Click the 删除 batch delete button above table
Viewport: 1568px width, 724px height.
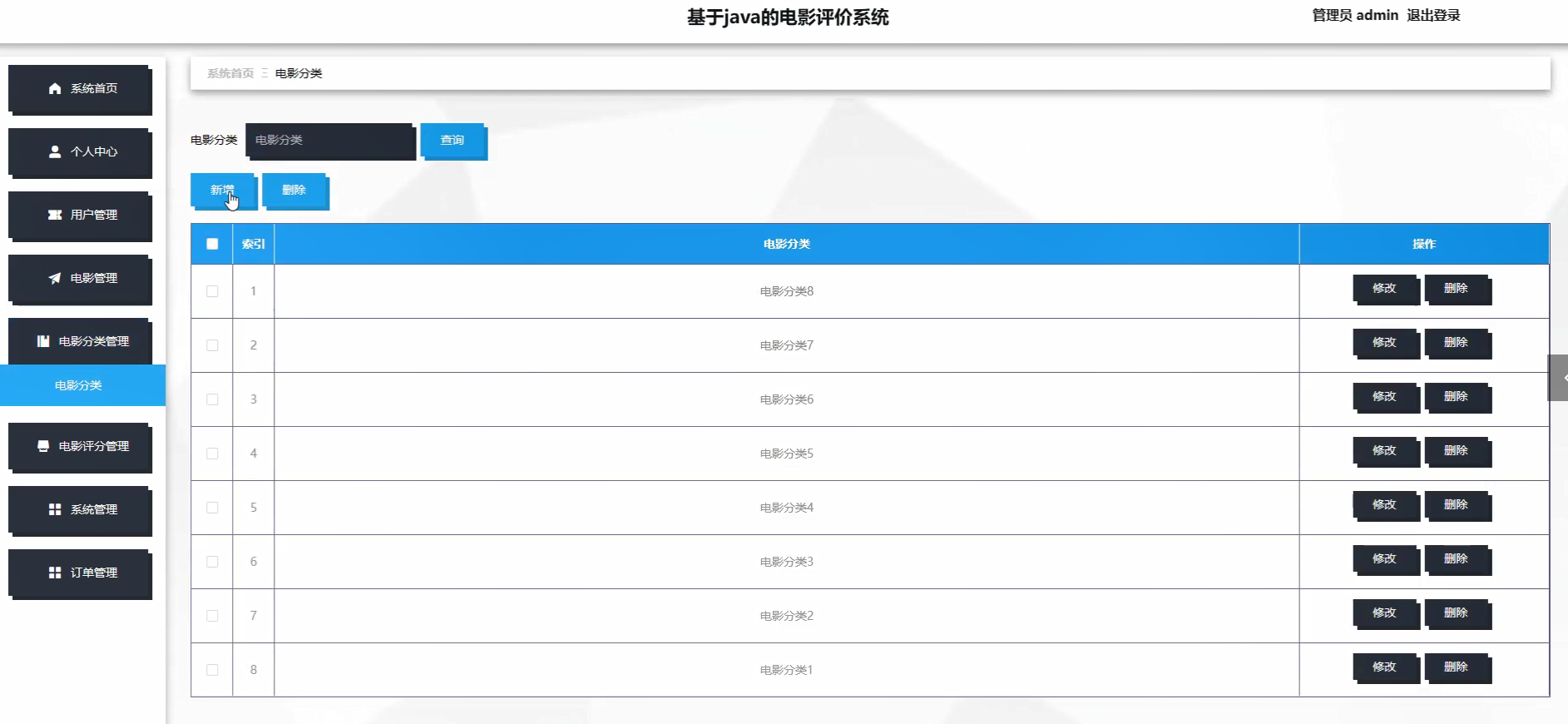pos(295,191)
